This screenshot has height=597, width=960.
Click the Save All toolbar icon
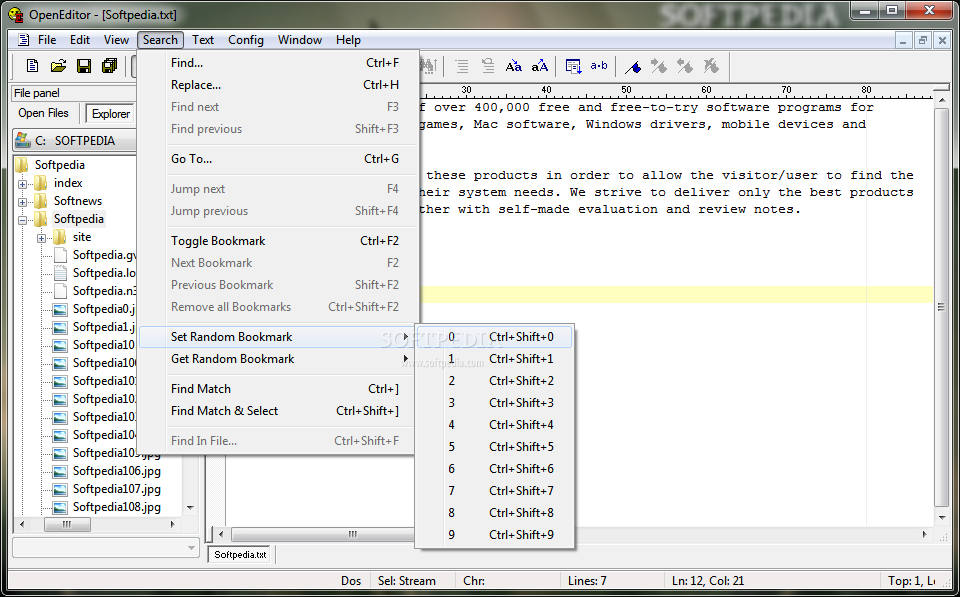tap(110, 66)
